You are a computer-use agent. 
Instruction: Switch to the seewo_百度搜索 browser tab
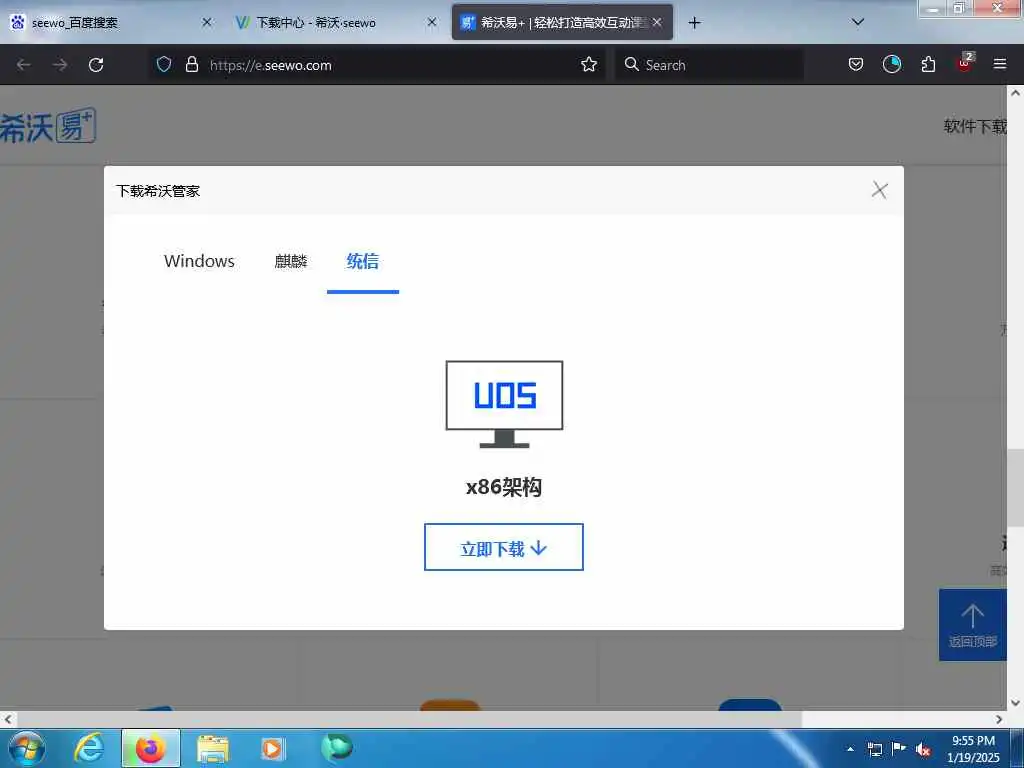pyautogui.click(x=111, y=23)
